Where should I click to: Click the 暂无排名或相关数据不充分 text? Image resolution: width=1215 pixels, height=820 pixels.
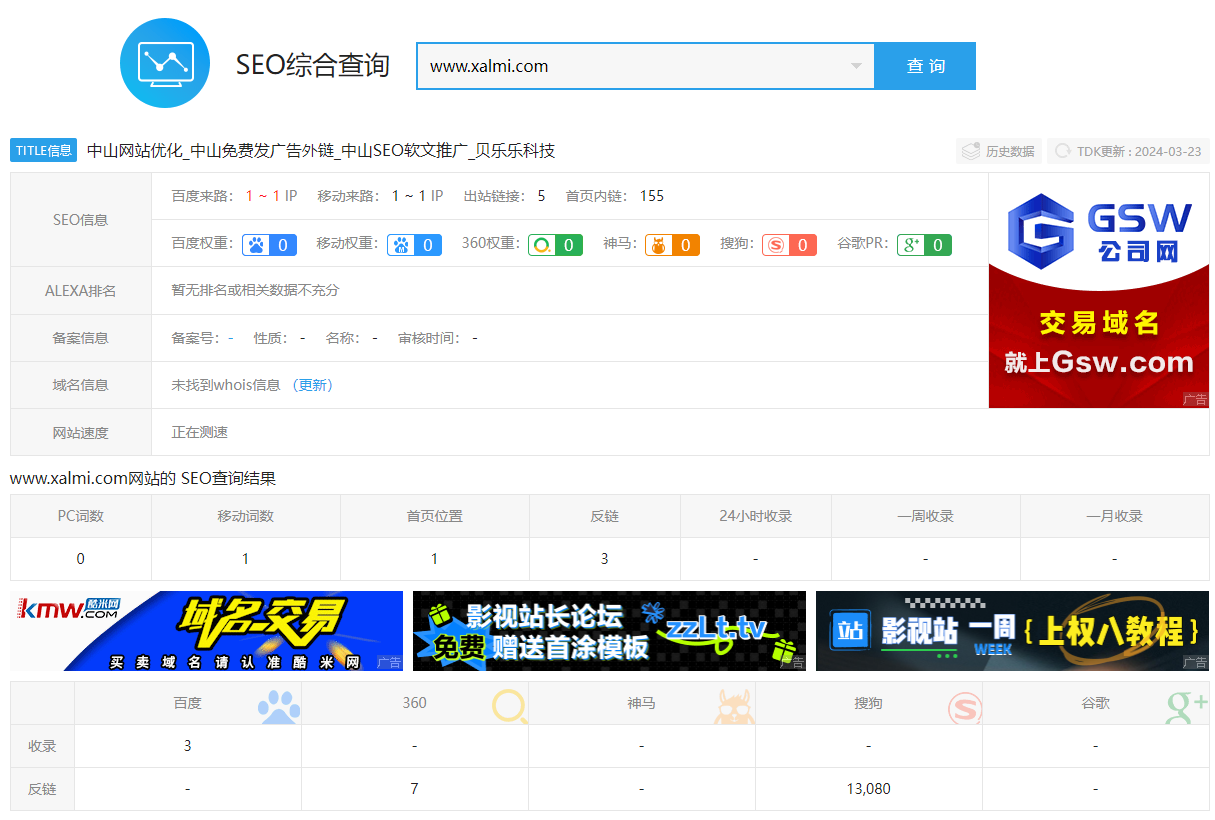pos(256,290)
